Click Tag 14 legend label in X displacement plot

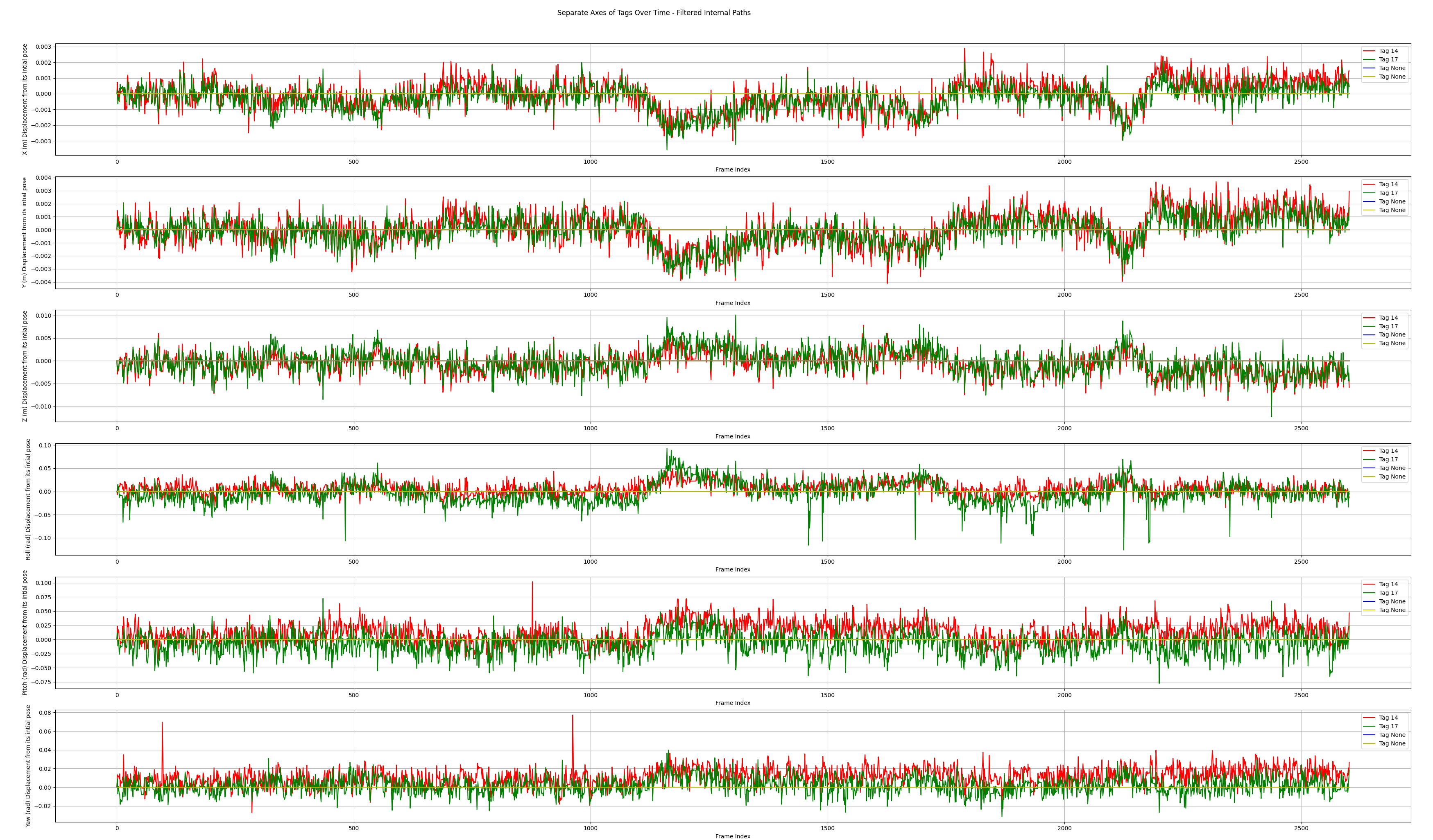coord(1388,51)
